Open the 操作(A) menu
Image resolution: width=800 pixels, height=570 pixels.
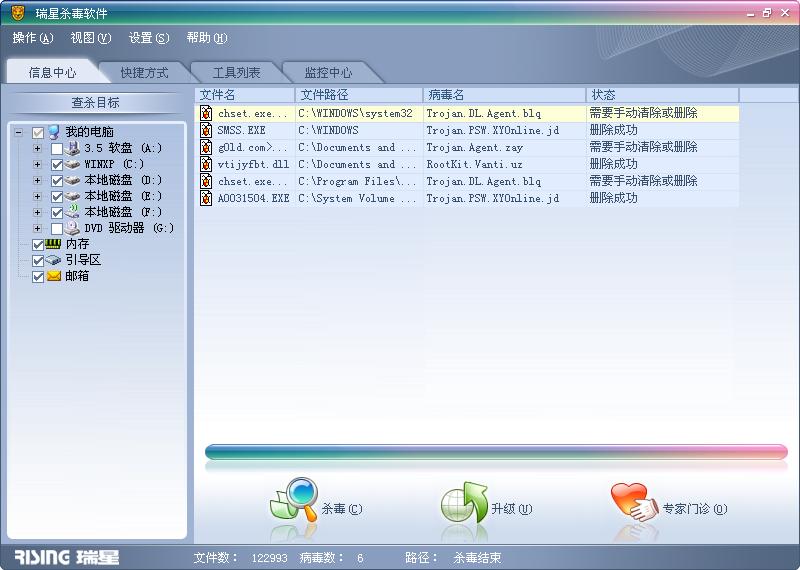pyautogui.click(x=33, y=38)
